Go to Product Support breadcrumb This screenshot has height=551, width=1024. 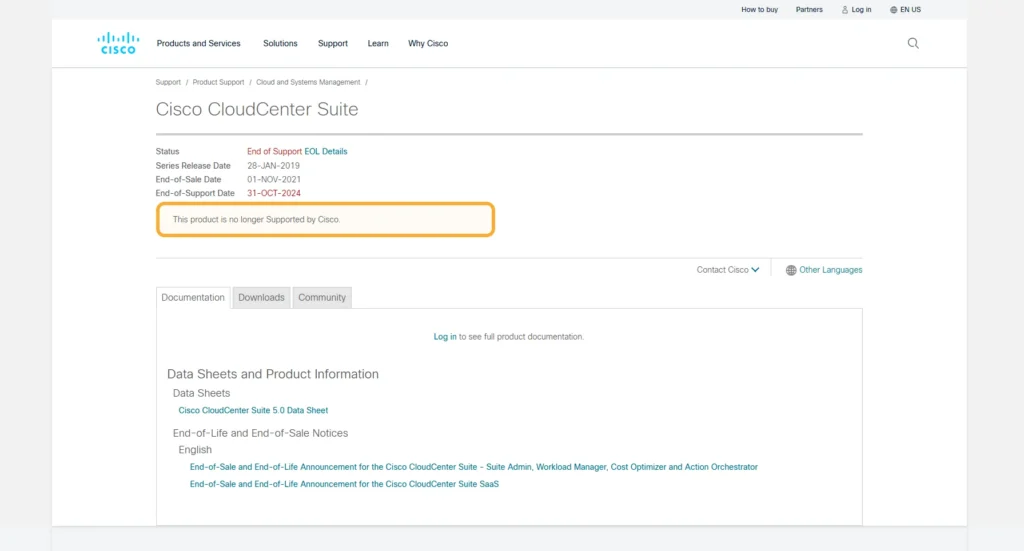tap(218, 82)
